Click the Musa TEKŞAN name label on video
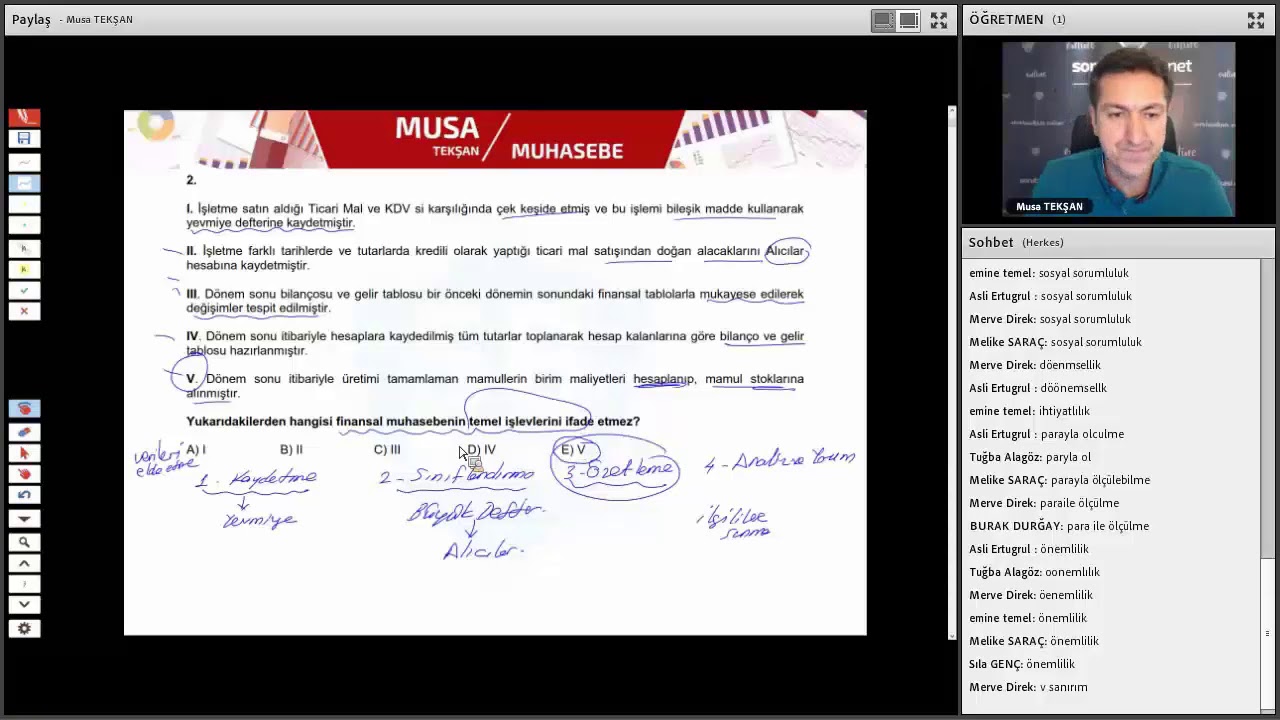This screenshot has width=1280, height=720. [1049, 207]
